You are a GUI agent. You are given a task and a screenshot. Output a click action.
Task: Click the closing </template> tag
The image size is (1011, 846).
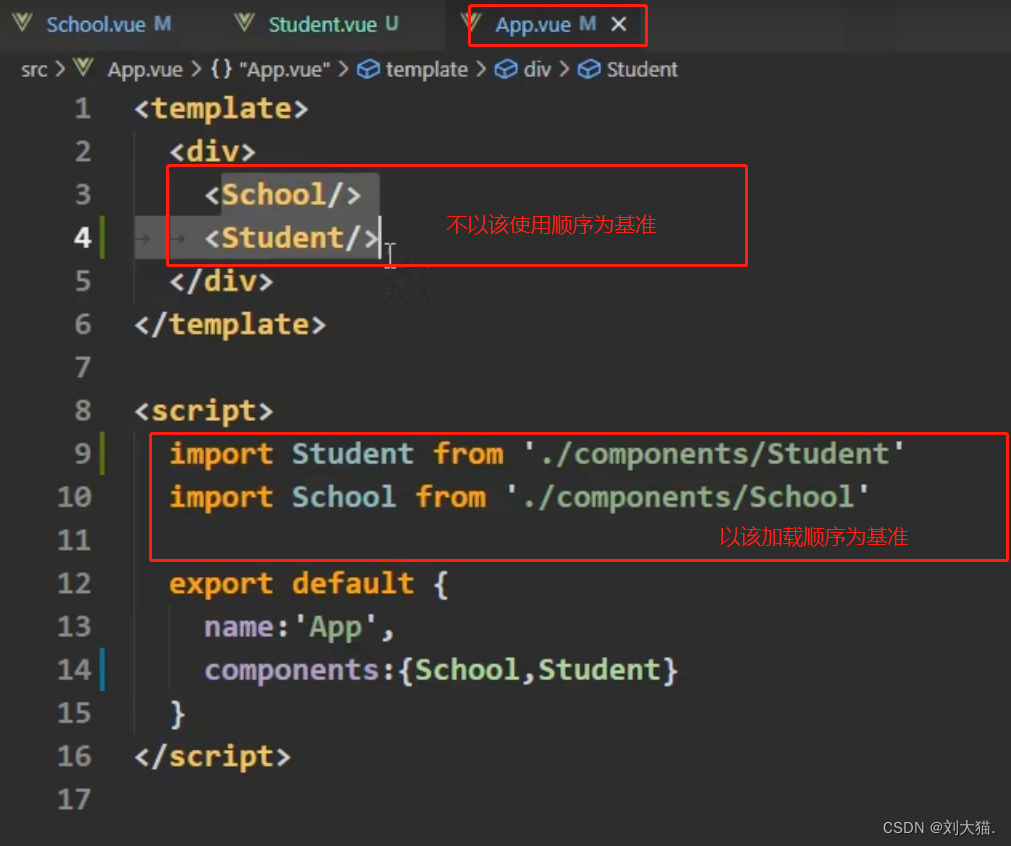point(230,324)
